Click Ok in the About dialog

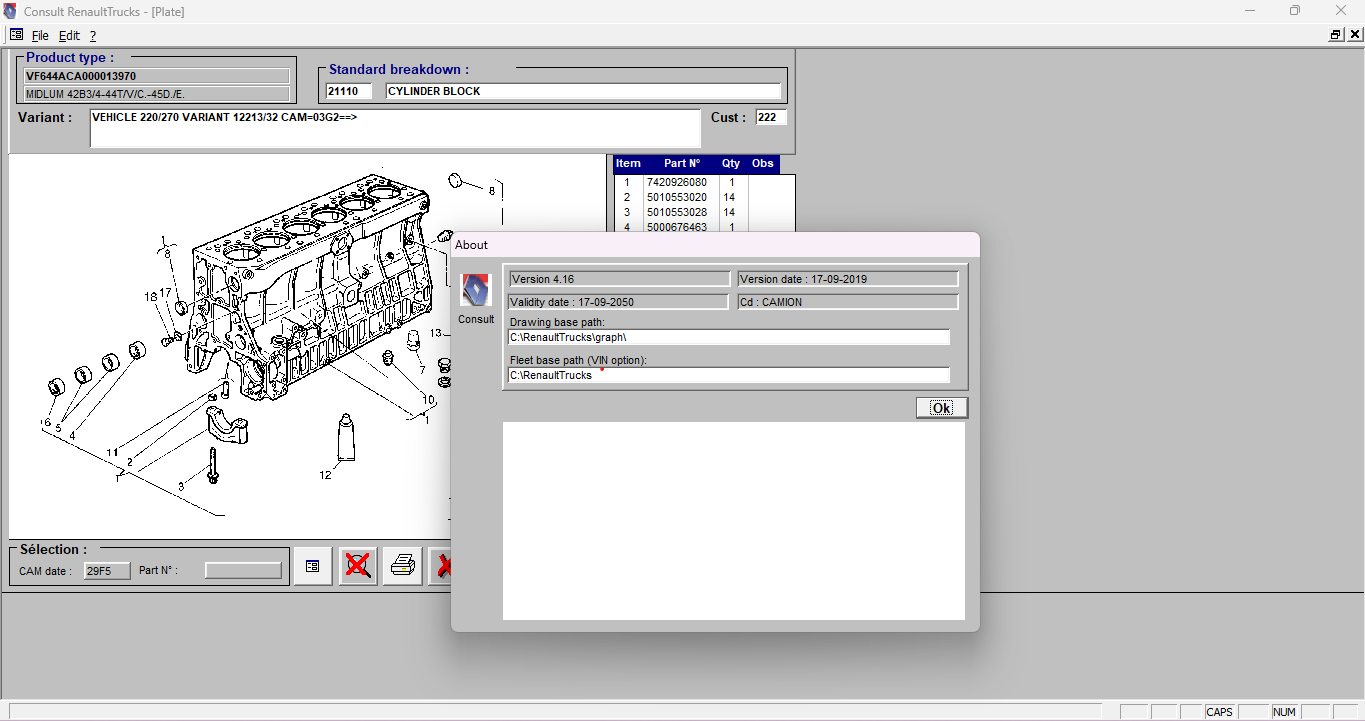point(942,408)
